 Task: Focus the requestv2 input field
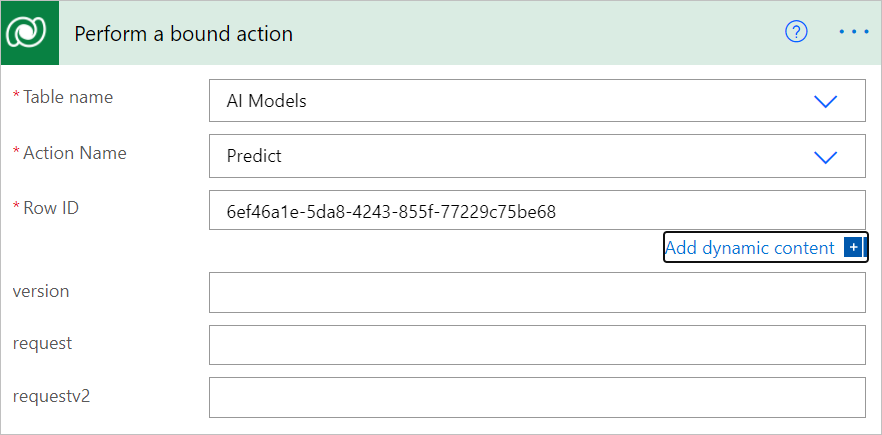click(537, 397)
